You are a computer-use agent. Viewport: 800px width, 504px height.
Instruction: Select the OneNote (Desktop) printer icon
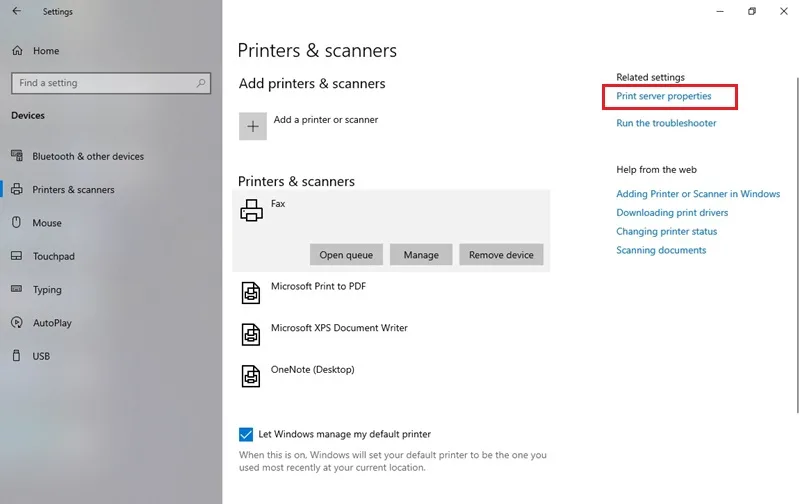pyautogui.click(x=251, y=376)
